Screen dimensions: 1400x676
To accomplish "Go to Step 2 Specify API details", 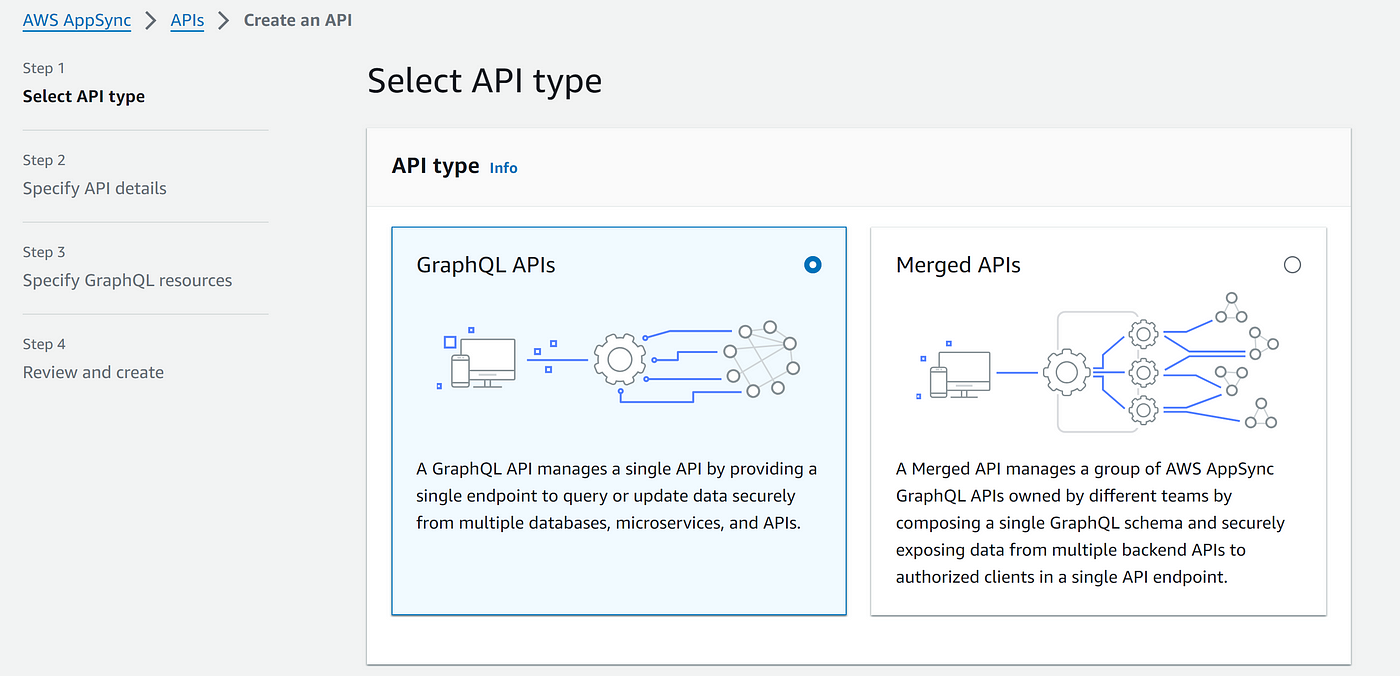I will pos(95,175).
